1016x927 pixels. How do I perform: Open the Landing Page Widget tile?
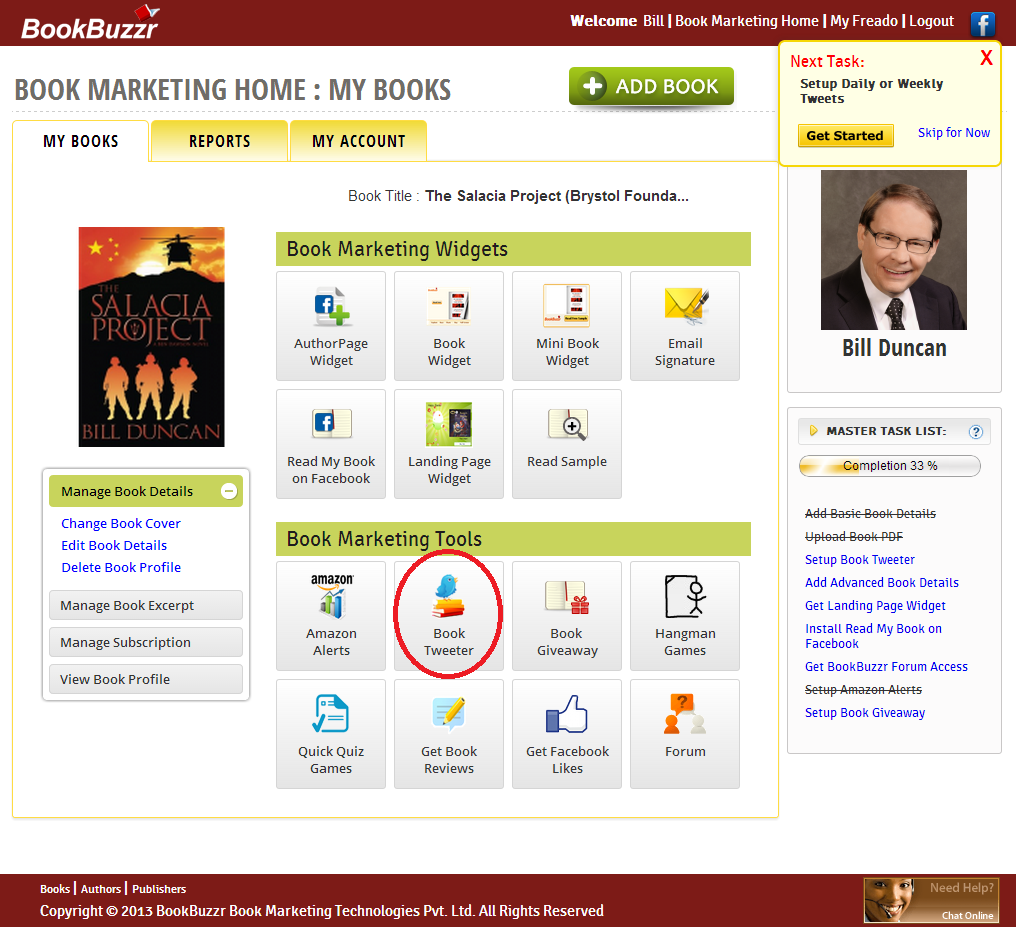click(448, 444)
